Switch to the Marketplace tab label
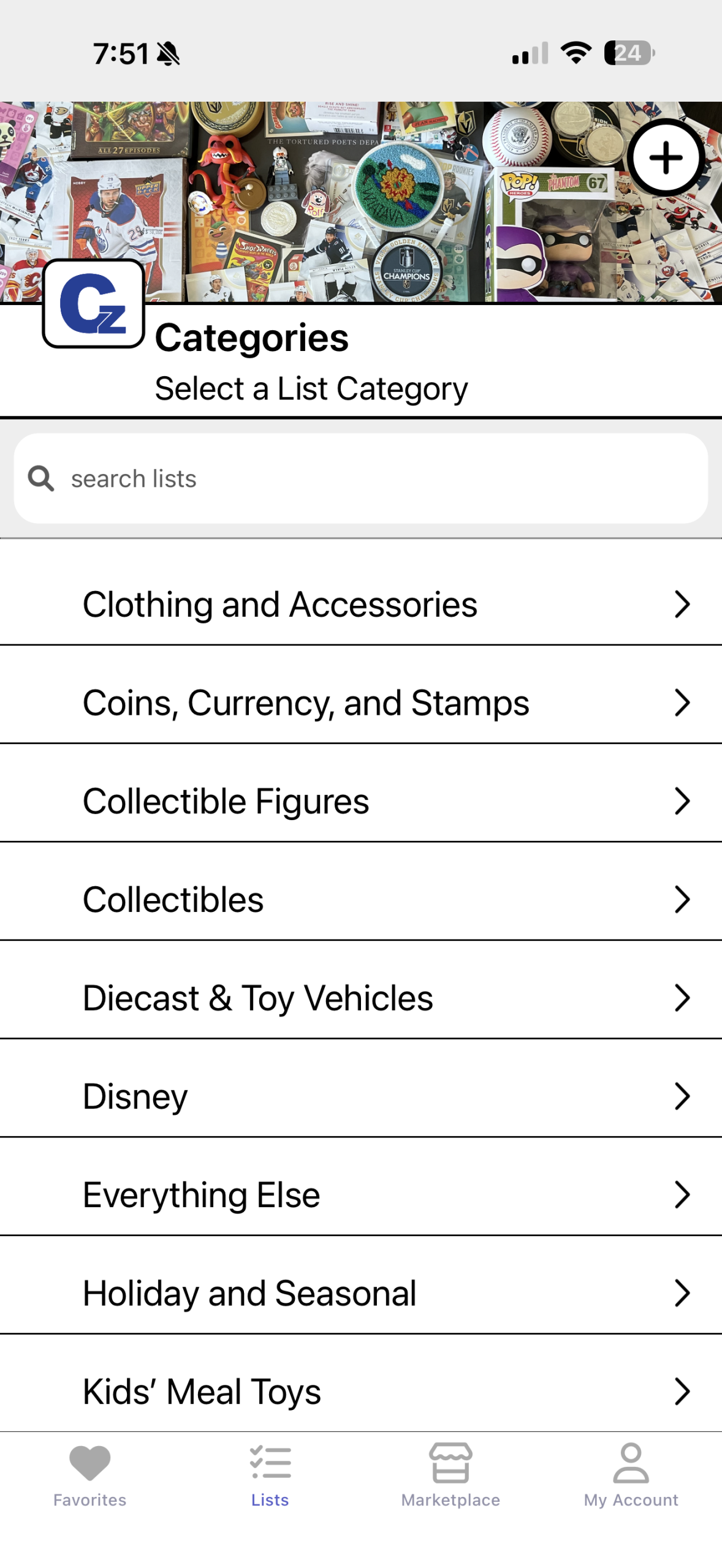Screen dimensions: 722x1568 click(450, 1500)
